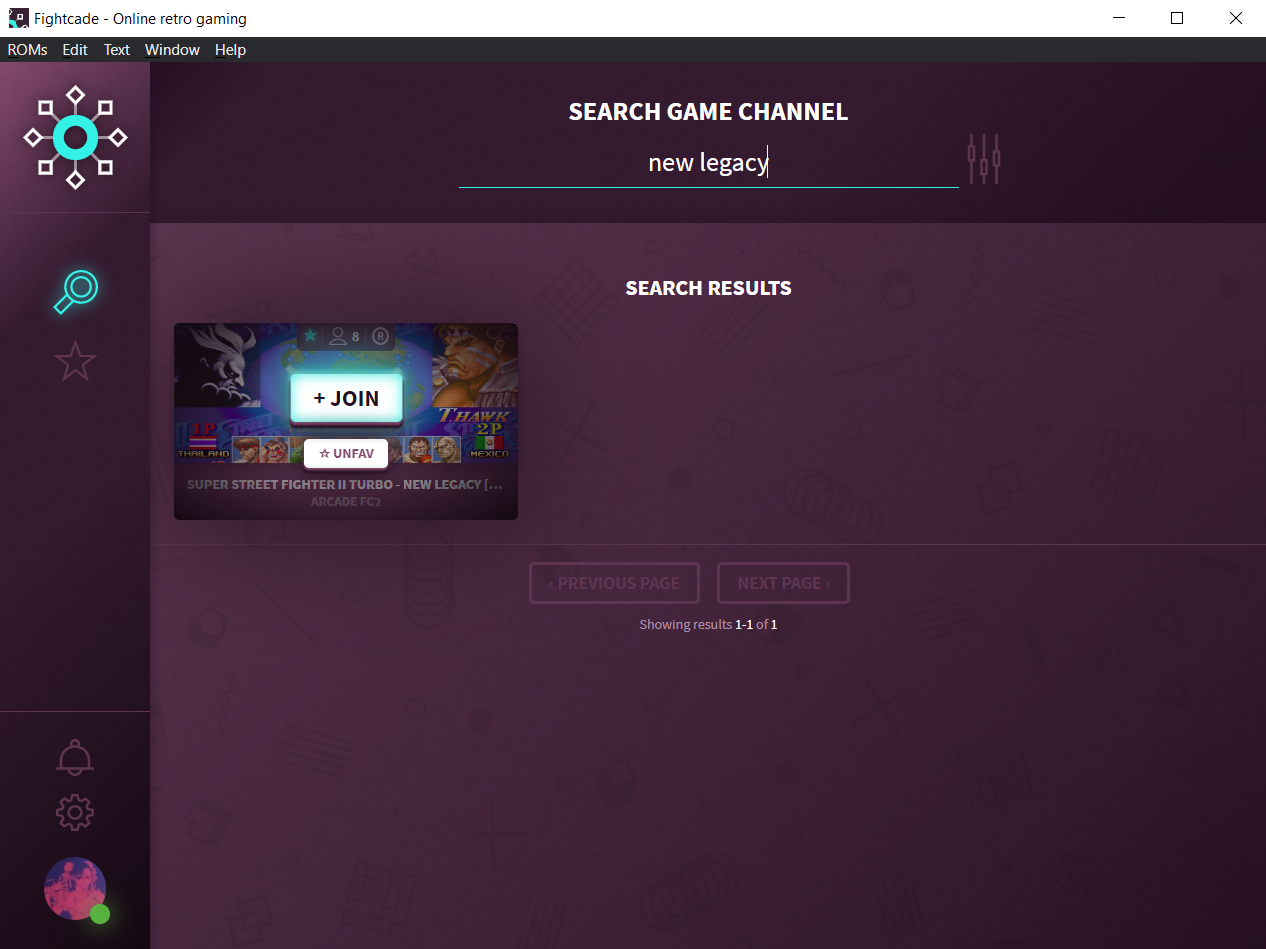Unfavorite the game with the UNFAV button
The height and width of the screenshot is (949, 1266).
point(346,453)
